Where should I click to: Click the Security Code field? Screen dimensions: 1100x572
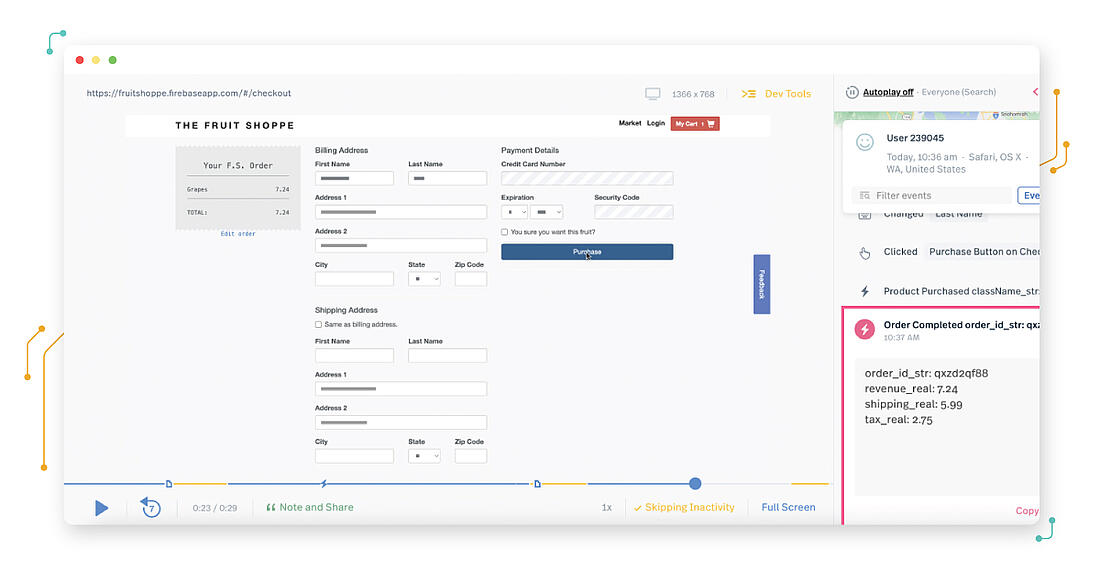click(x=633, y=211)
